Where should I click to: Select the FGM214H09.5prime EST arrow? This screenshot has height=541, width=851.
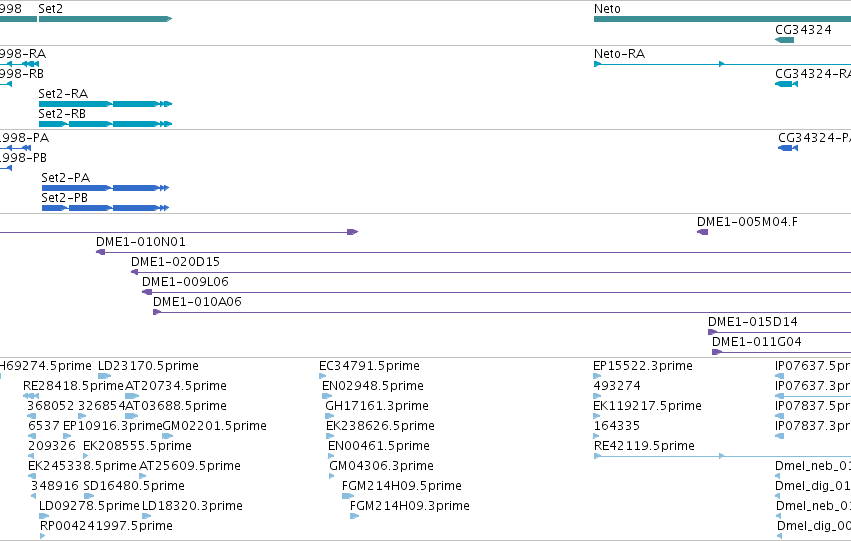point(348,495)
